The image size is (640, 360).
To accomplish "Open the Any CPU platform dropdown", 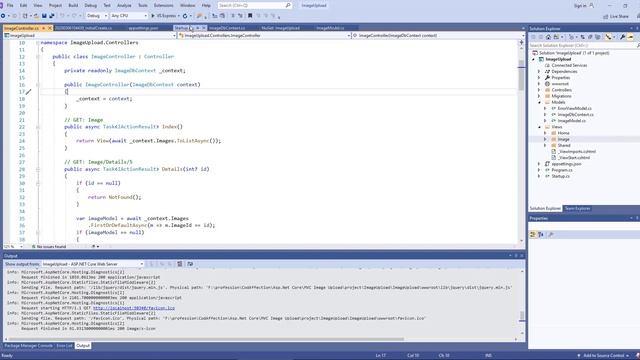I will 129,16.
